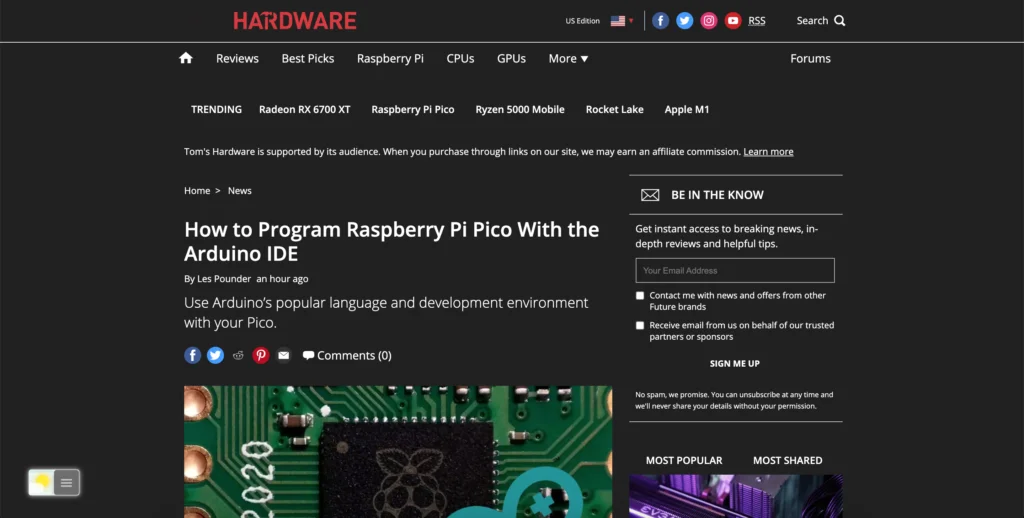This screenshot has height=518, width=1024.
Task: Open the Best Picks menu
Action: pos(308,59)
